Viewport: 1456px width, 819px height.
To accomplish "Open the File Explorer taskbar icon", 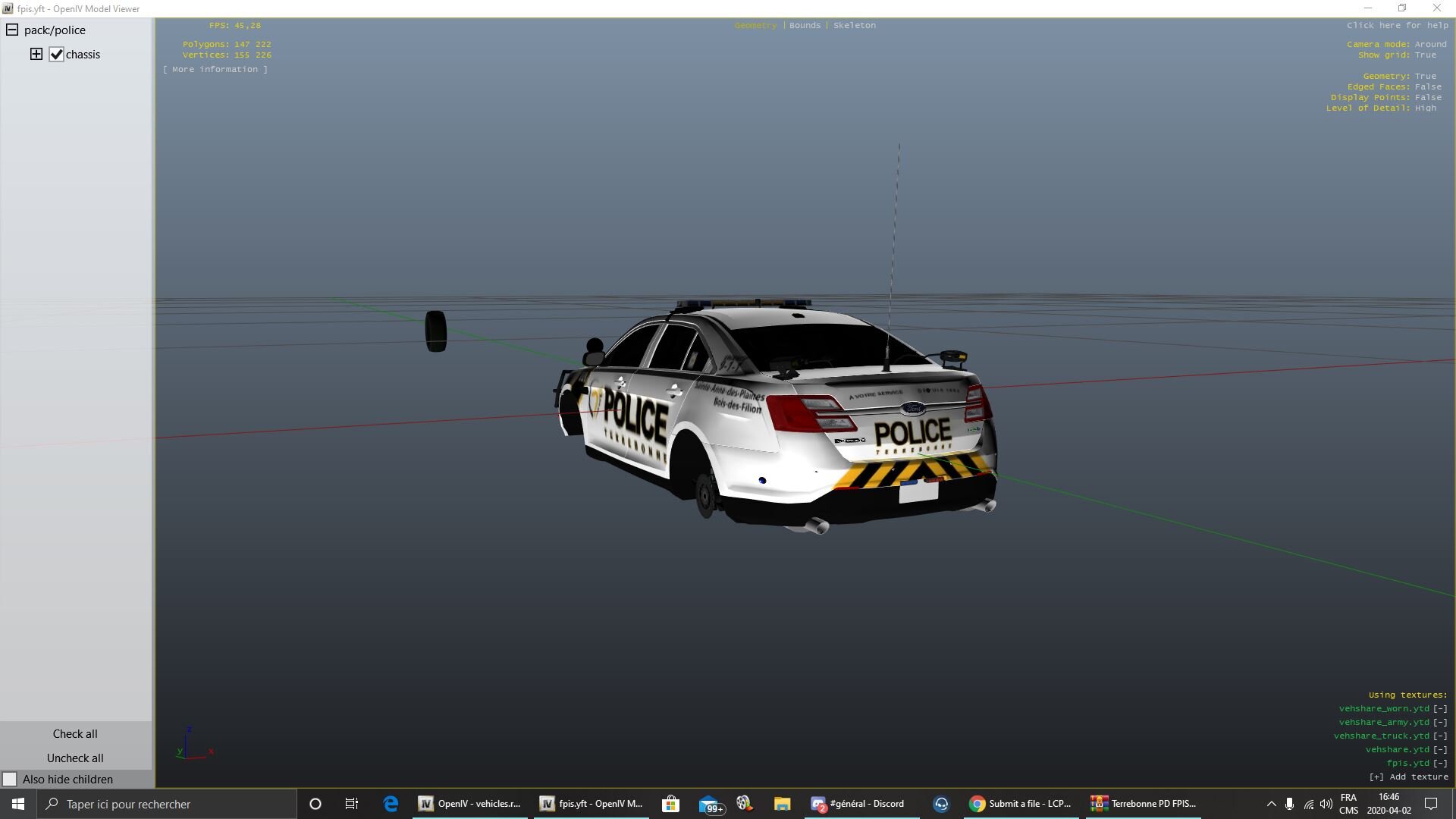I will (x=782, y=804).
